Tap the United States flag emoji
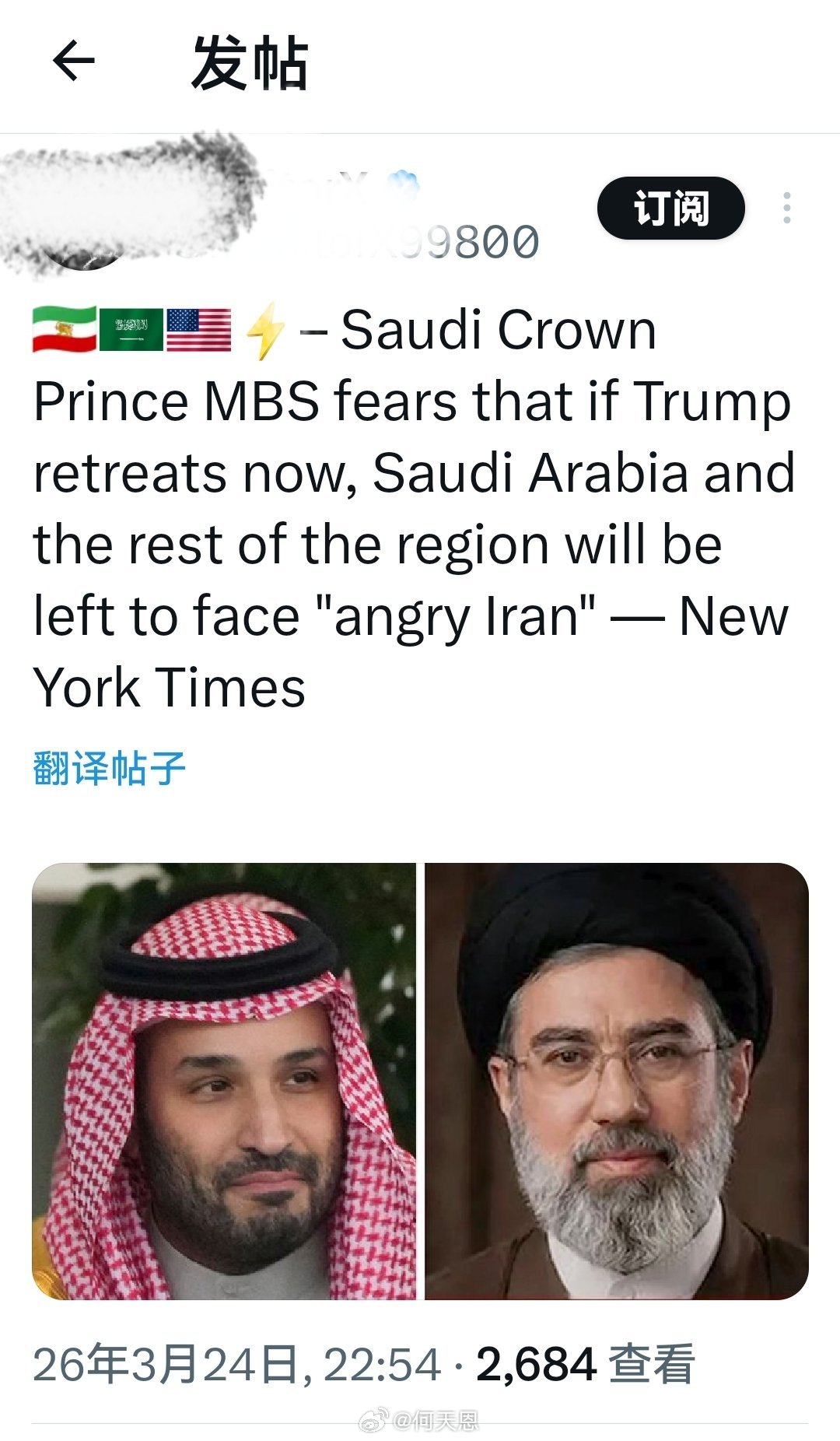840x1441 pixels. tap(198, 330)
